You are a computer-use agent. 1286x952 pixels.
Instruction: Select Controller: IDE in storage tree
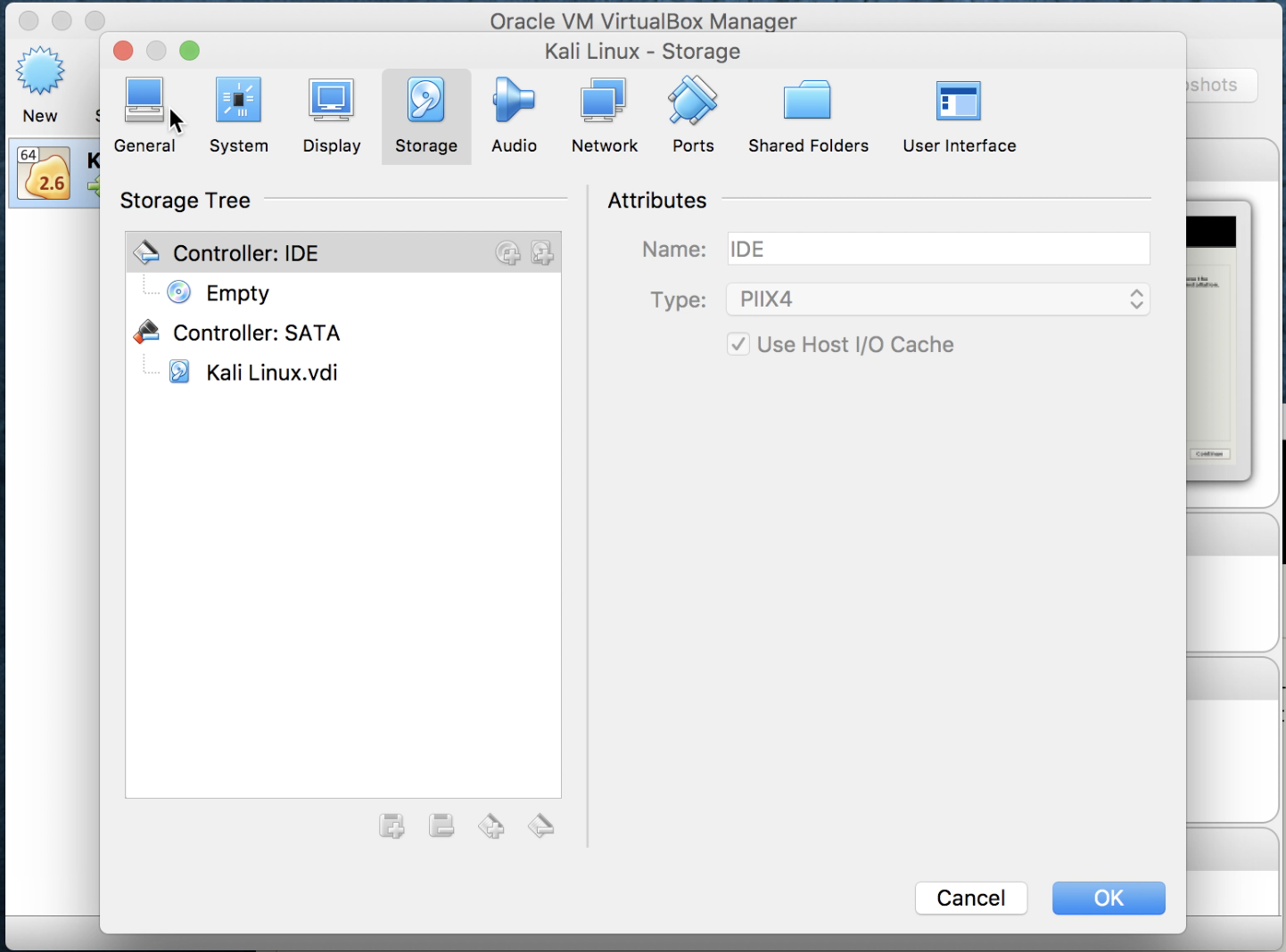coord(343,253)
